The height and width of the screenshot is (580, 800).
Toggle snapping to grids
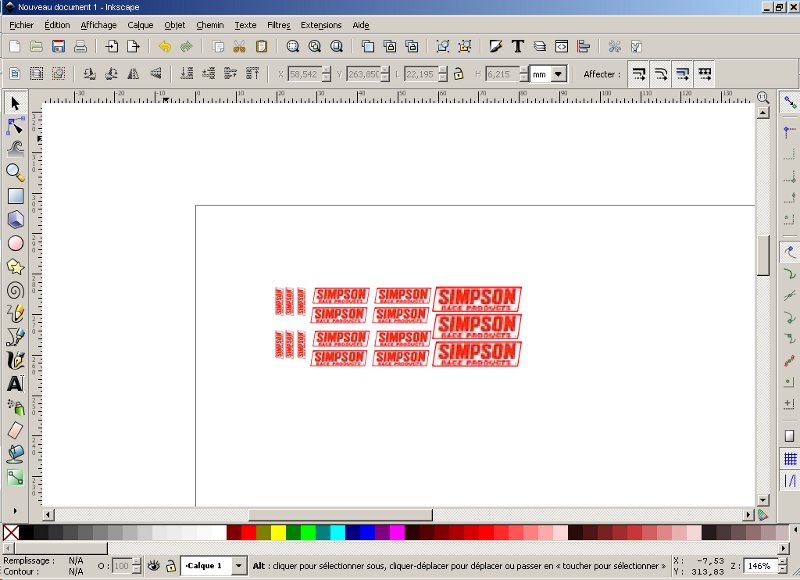789,459
